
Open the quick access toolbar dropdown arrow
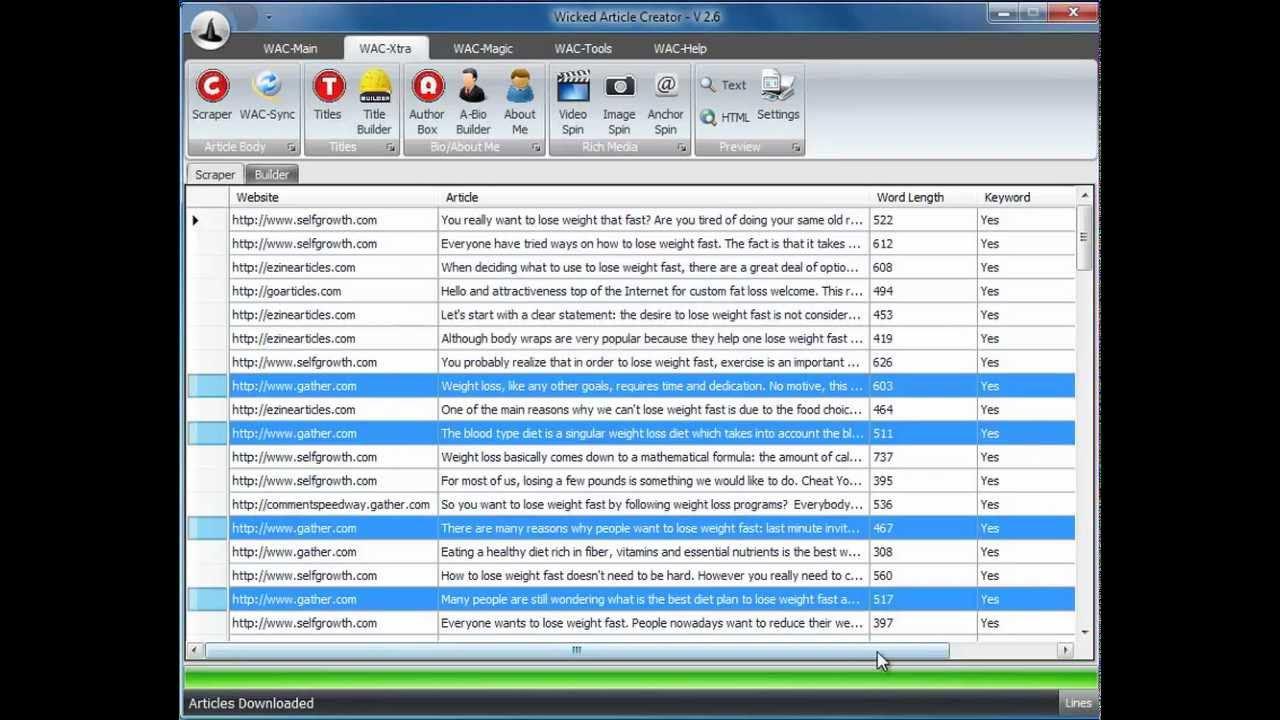(x=268, y=17)
